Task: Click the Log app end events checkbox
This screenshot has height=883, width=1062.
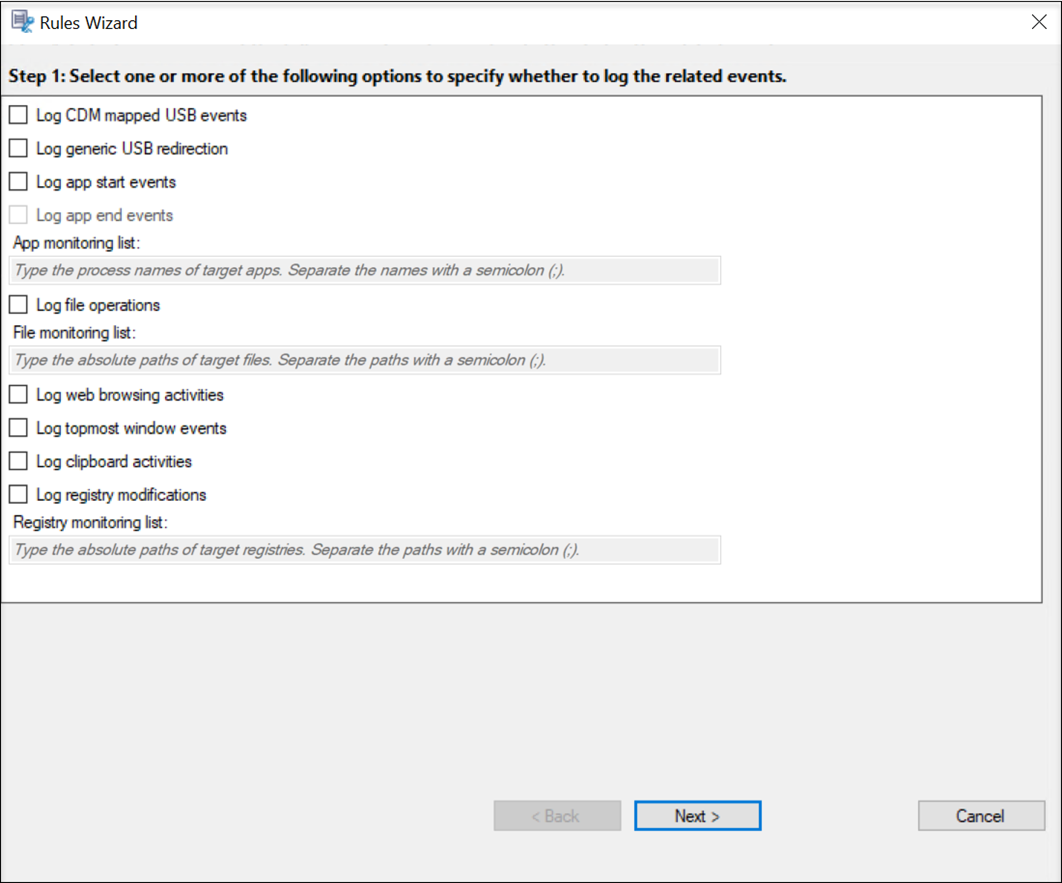Action: click(x=18, y=215)
